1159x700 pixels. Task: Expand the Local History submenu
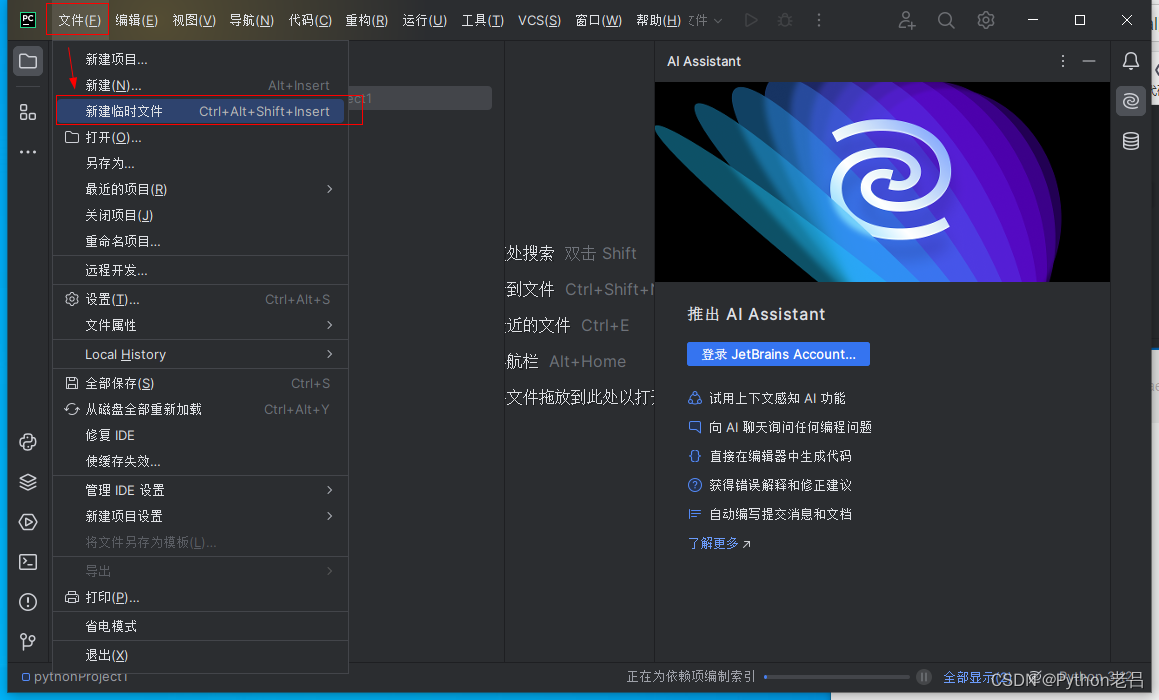pyautogui.click(x=200, y=354)
